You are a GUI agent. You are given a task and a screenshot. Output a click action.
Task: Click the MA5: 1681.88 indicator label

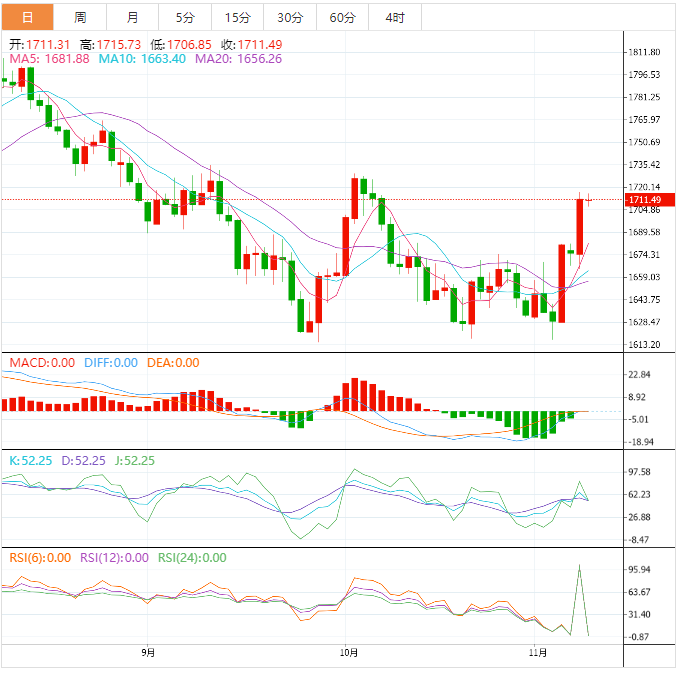[50, 59]
